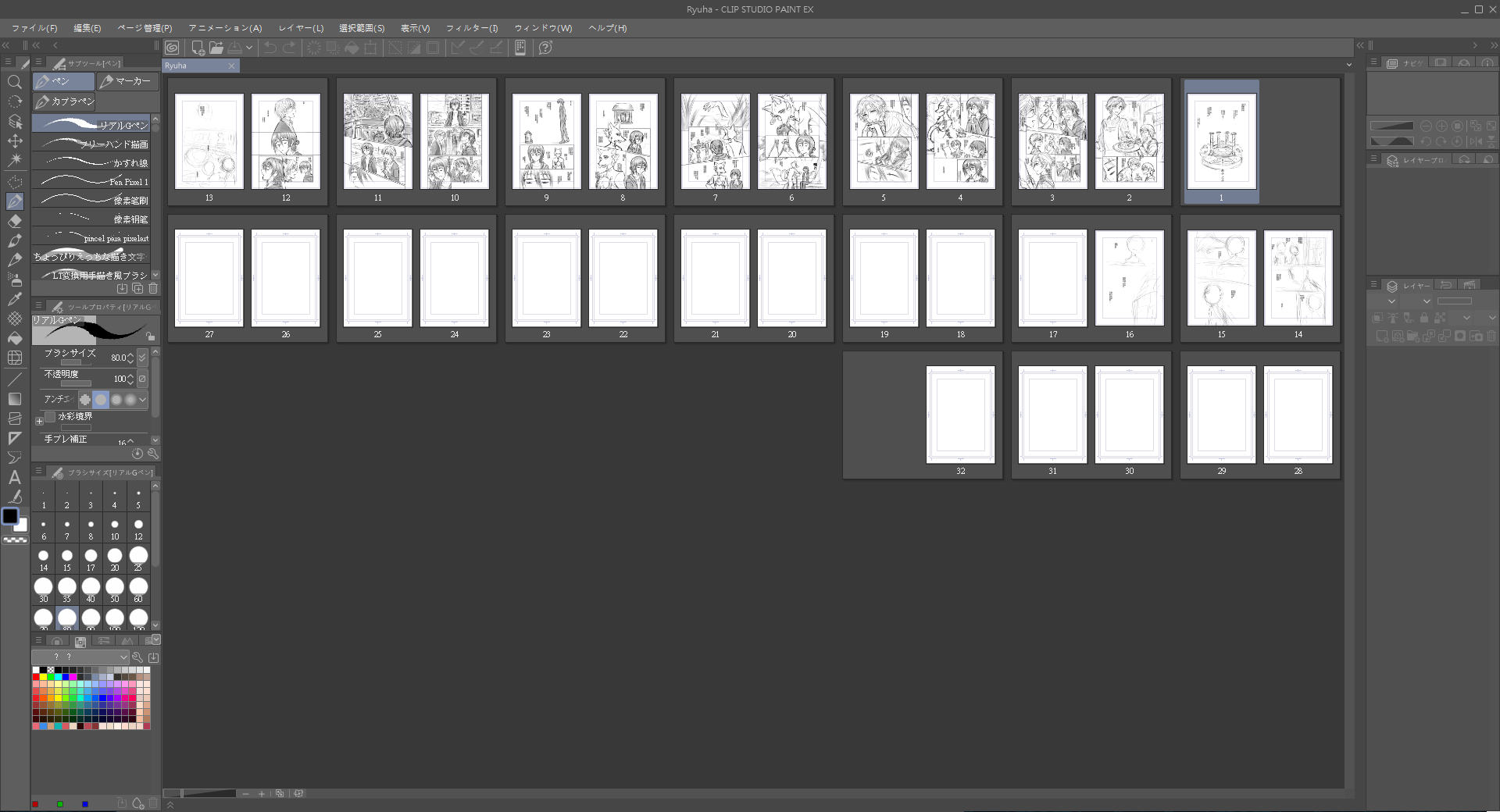The width and height of the screenshot is (1500, 812).
Task: Select the マーカー sub tool group
Action: (127, 81)
